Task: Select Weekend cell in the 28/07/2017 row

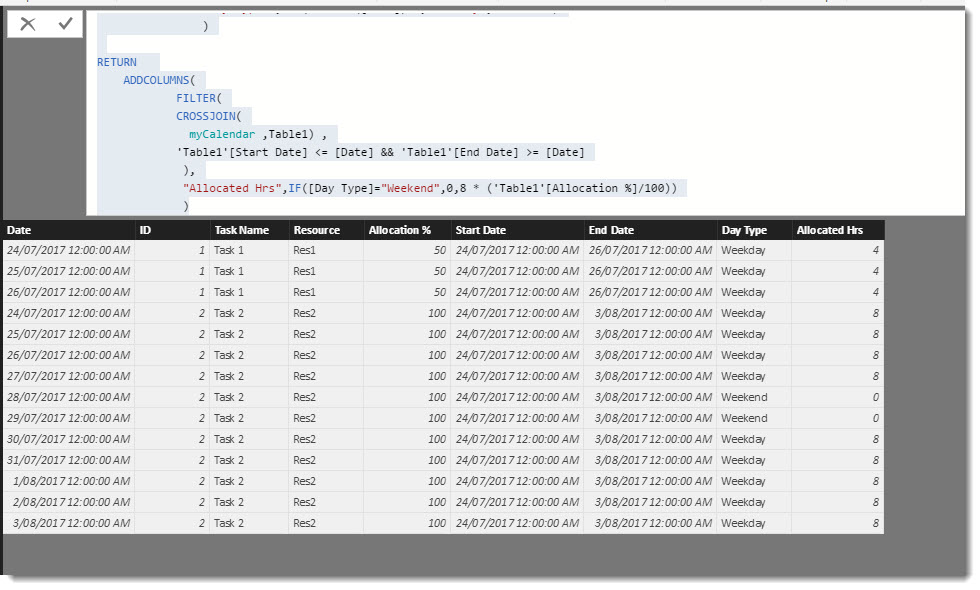Action: tap(754, 397)
